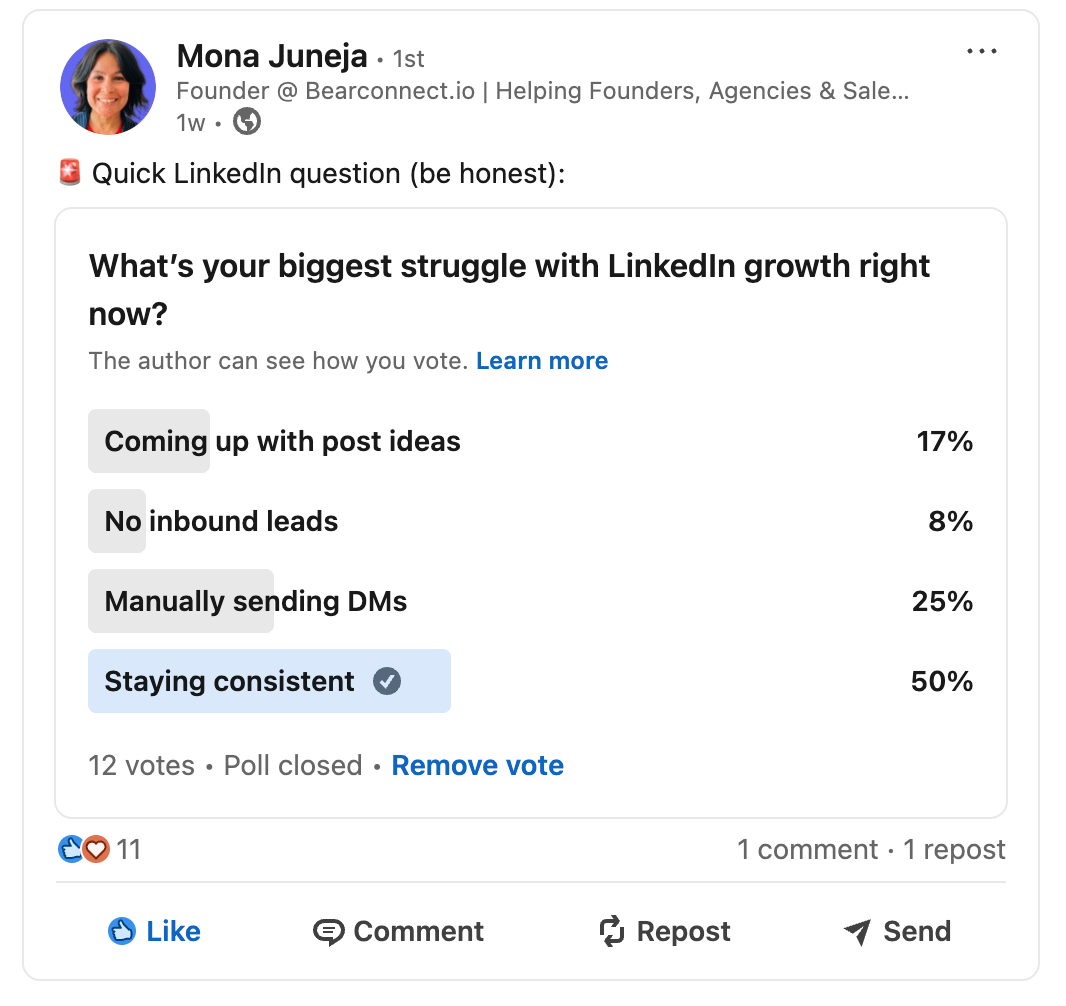Select the 'Manually sending DMs' poll option
The height and width of the screenshot is (1006, 1066).
(256, 601)
